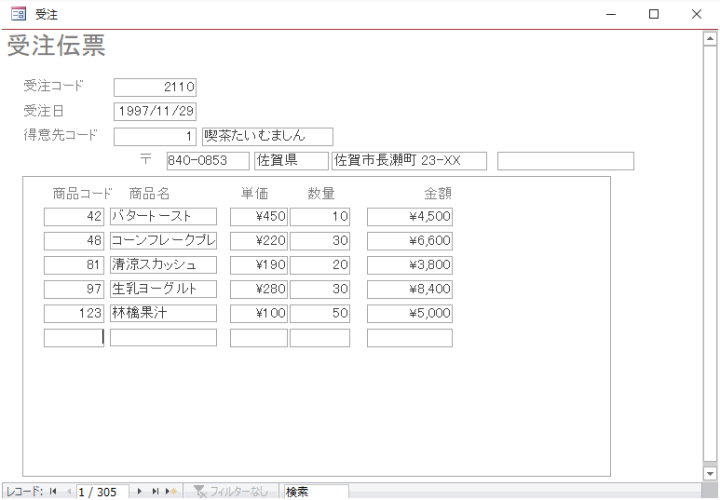Click the customer name field 喫茶たいむましん
Screen dimensions: 720x500
[267, 136]
